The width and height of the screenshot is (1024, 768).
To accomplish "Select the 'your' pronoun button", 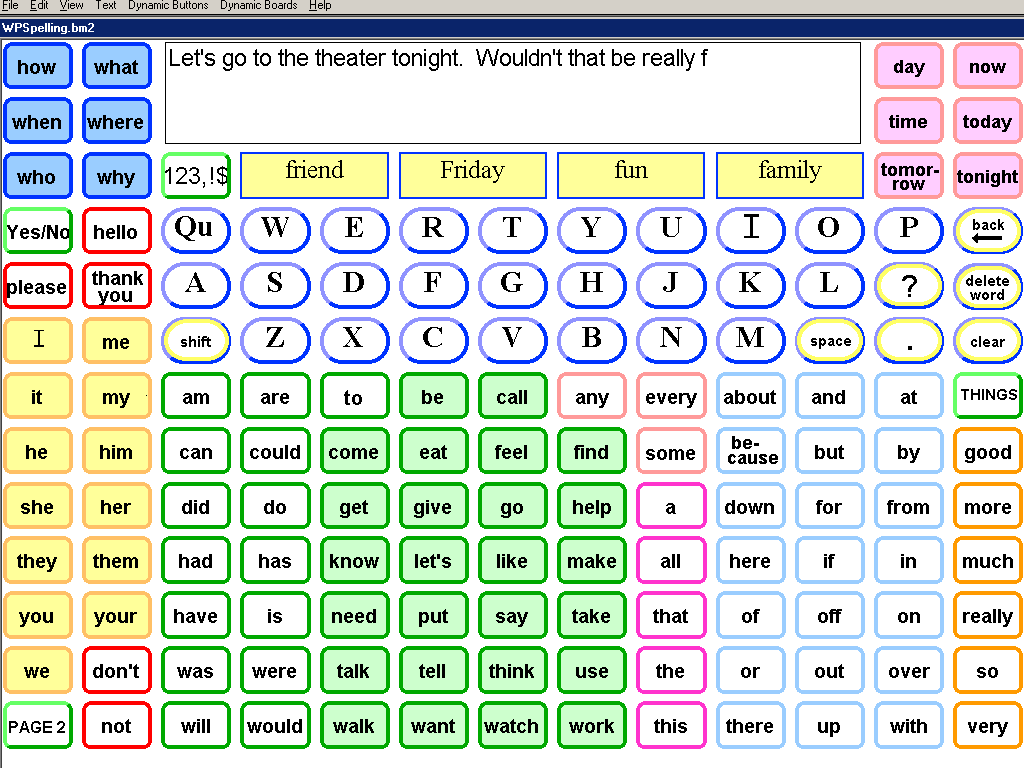I will click(116, 616).
